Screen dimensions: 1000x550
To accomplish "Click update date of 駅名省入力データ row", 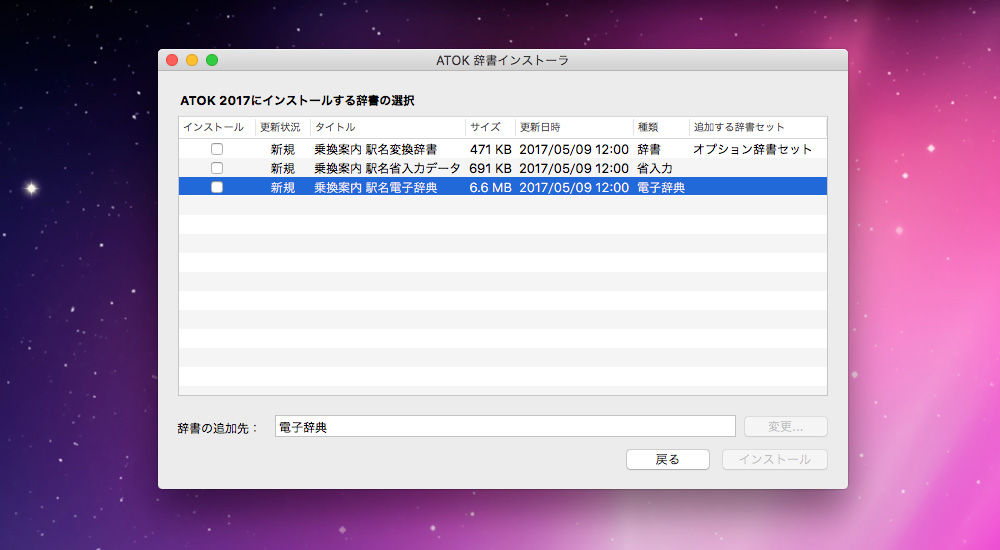I will (x=574, y=168).
